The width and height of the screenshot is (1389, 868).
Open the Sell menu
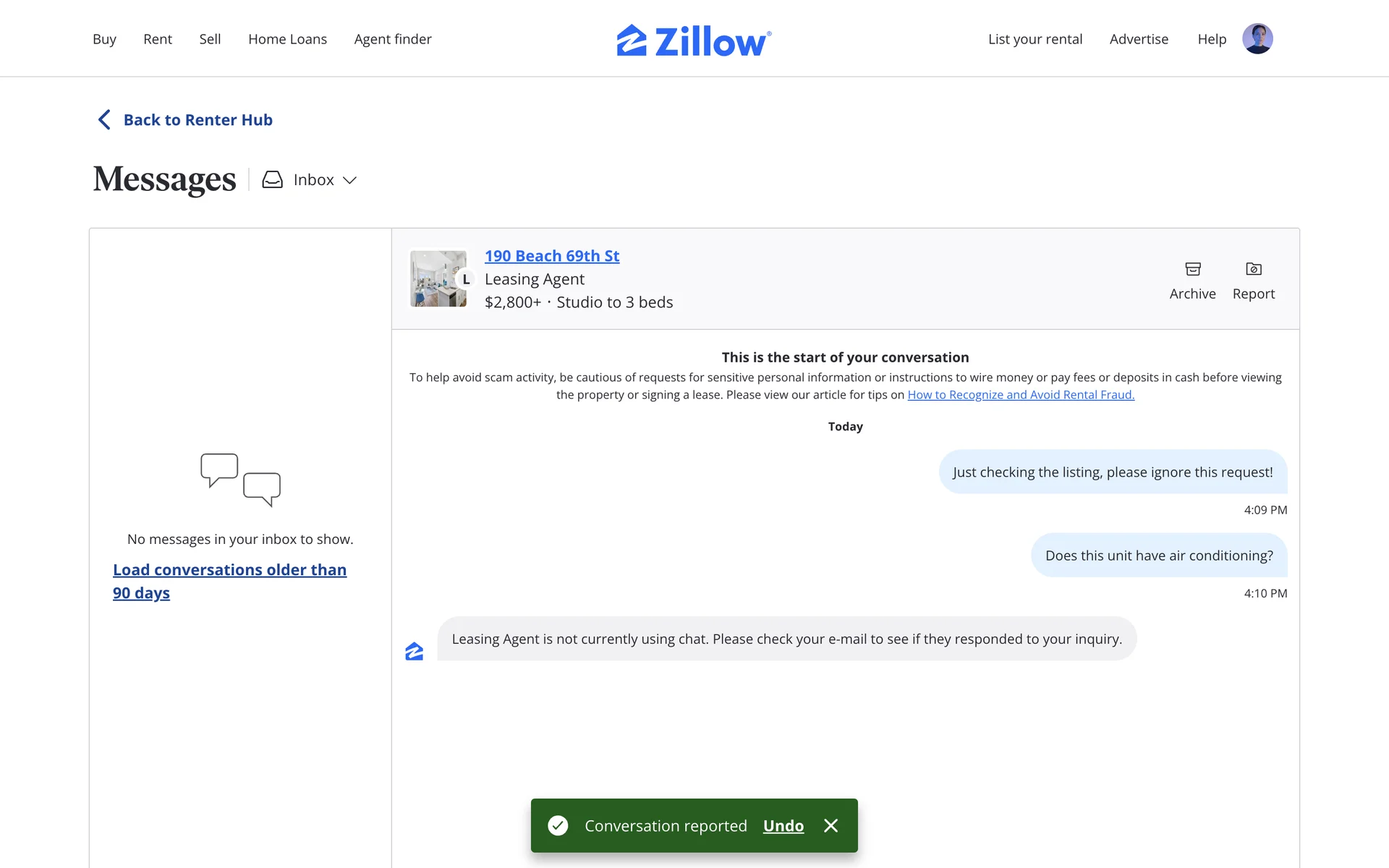[x=210, y=39]
